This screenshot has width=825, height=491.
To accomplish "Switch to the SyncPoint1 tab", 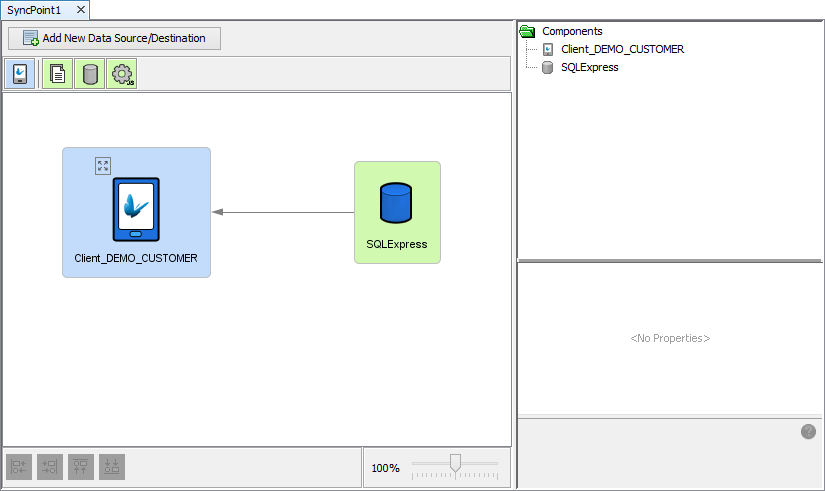I will (34, 9).
